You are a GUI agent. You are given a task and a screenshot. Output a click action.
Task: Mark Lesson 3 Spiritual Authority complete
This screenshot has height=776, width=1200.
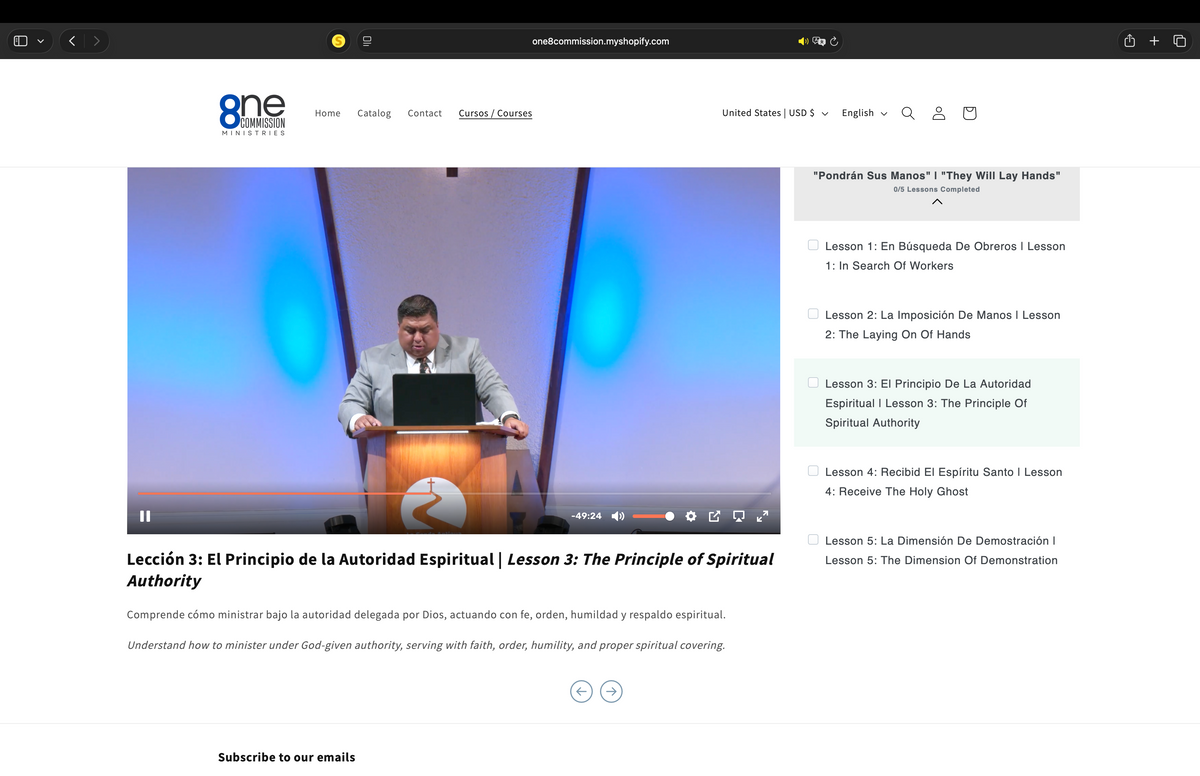coord(813,382)
